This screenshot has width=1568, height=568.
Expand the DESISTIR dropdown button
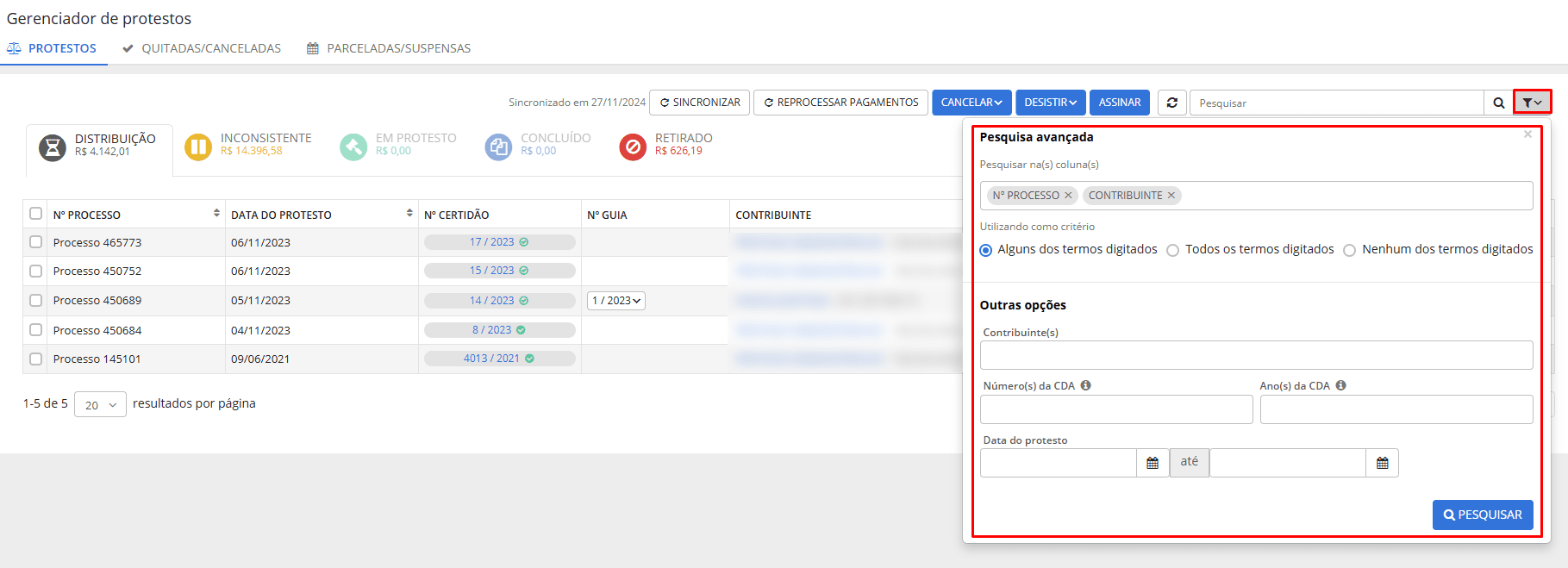click(1050, 103)
